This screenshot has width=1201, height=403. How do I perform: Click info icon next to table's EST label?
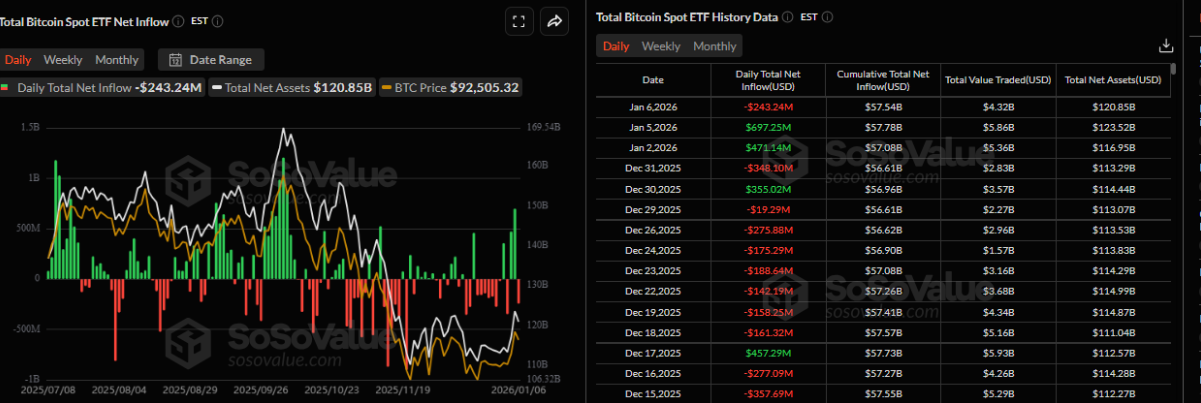pyautogui.click(x=827, y=17)
